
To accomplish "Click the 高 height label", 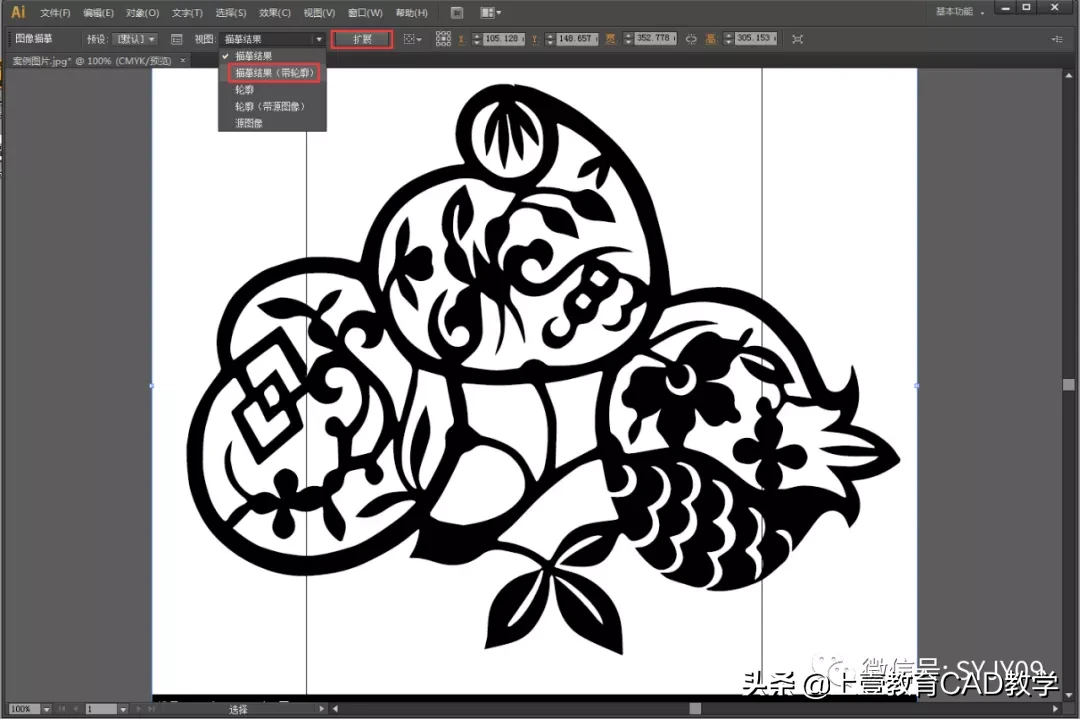I will [711, 39].
